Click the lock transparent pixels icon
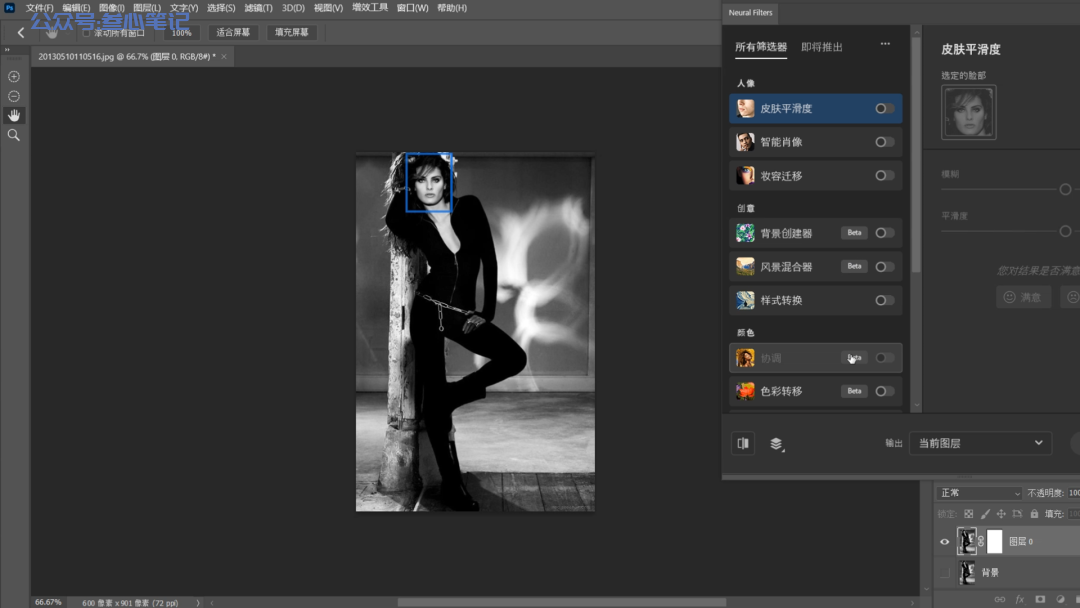Viewport: 1080px width, 608px height. [968, 514]
